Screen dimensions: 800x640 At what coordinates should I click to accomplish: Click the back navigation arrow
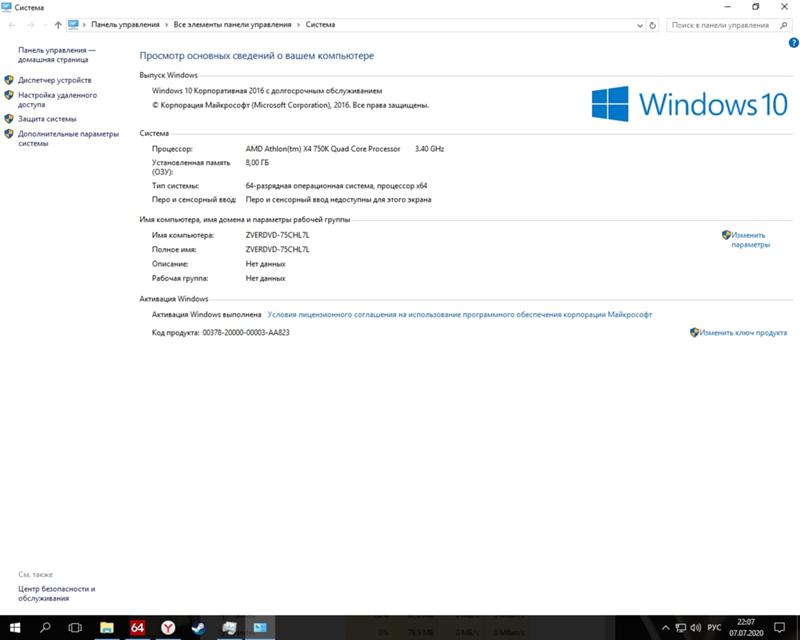tap(12, 25)
